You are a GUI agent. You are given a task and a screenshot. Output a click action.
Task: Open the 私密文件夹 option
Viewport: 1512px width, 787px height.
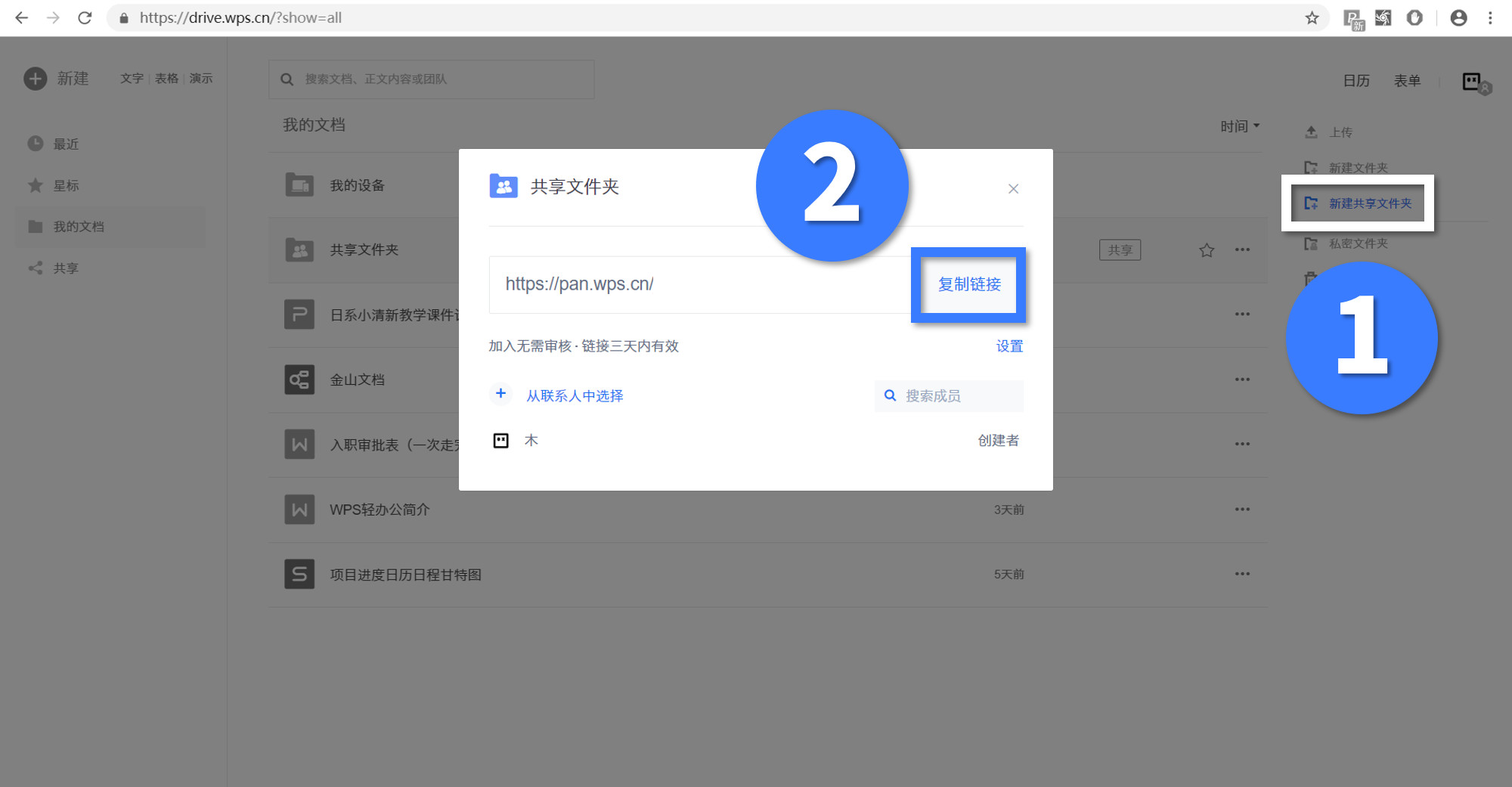(1357, 243)
